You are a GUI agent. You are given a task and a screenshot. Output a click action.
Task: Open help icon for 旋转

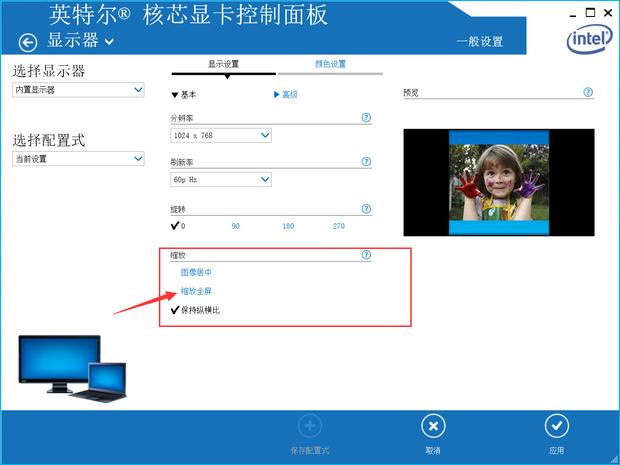[x=367, y=209]
